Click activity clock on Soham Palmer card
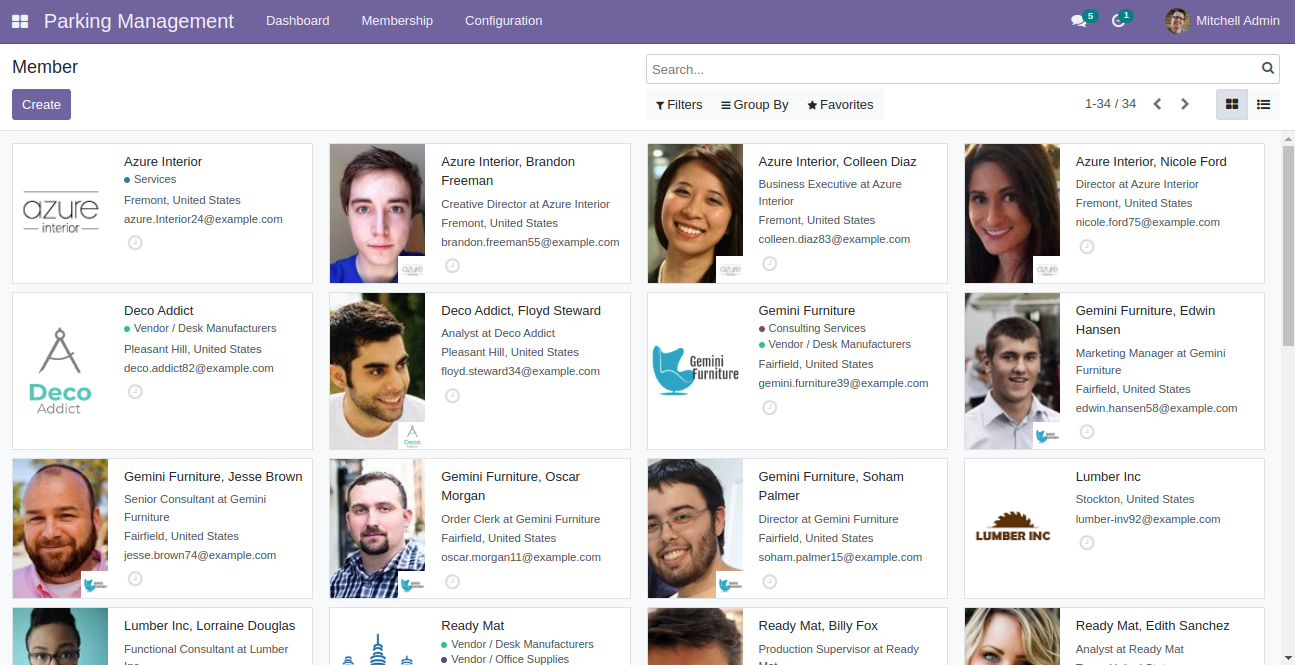This screenshot has width=1295, height=665. pyautogui.click(x=769, y=582)
